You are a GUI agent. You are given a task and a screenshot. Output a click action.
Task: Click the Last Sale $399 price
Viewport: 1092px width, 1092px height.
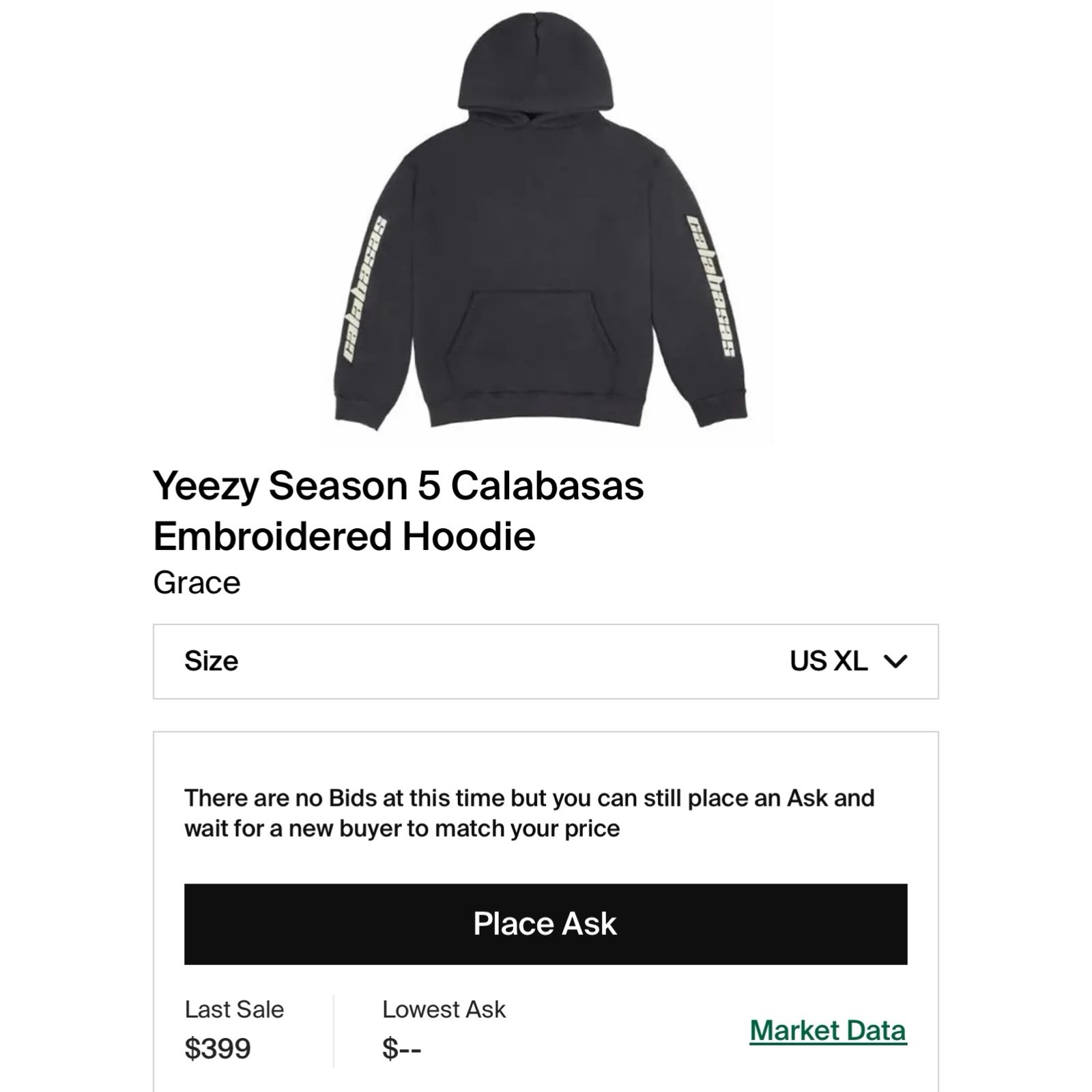pos(218,1048)
